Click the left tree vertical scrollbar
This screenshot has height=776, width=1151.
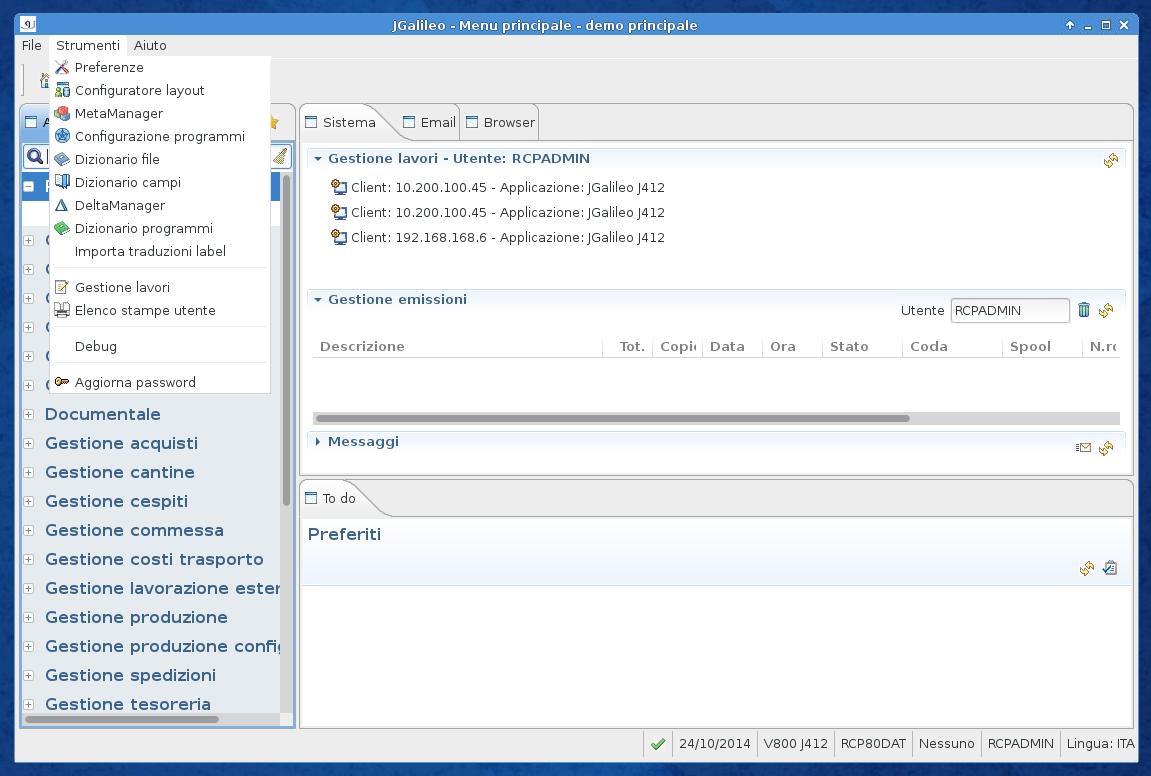click(286, 340)
